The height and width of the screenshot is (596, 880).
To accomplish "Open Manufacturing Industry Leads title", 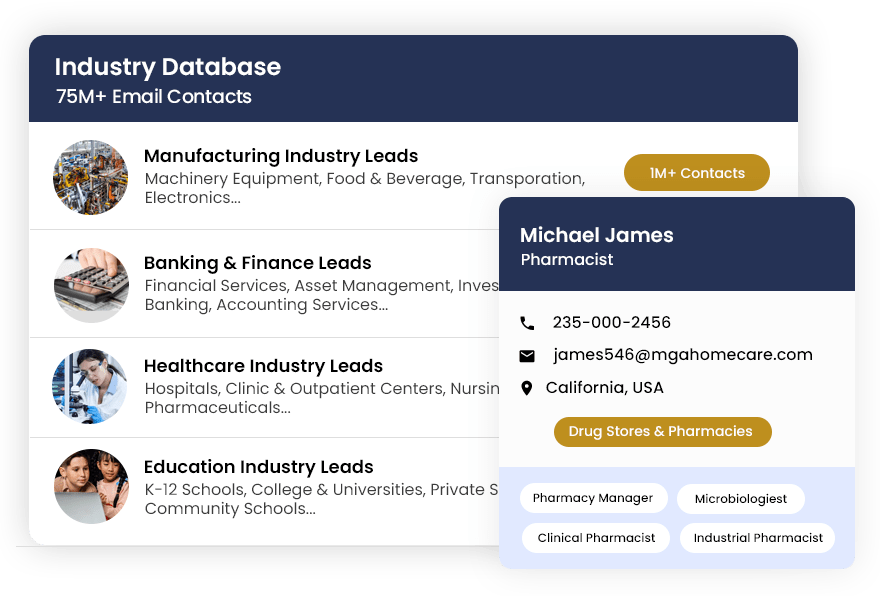I will 281,156.
